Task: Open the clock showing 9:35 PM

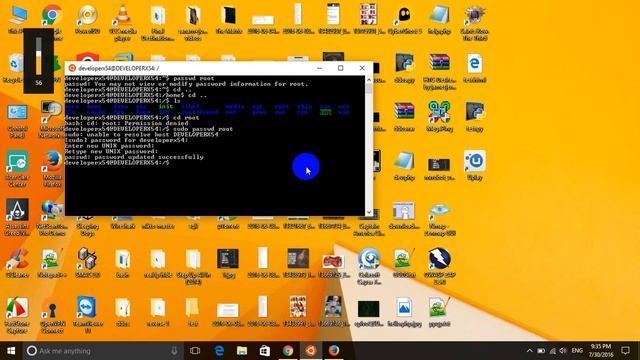Action: click(601, 351)
